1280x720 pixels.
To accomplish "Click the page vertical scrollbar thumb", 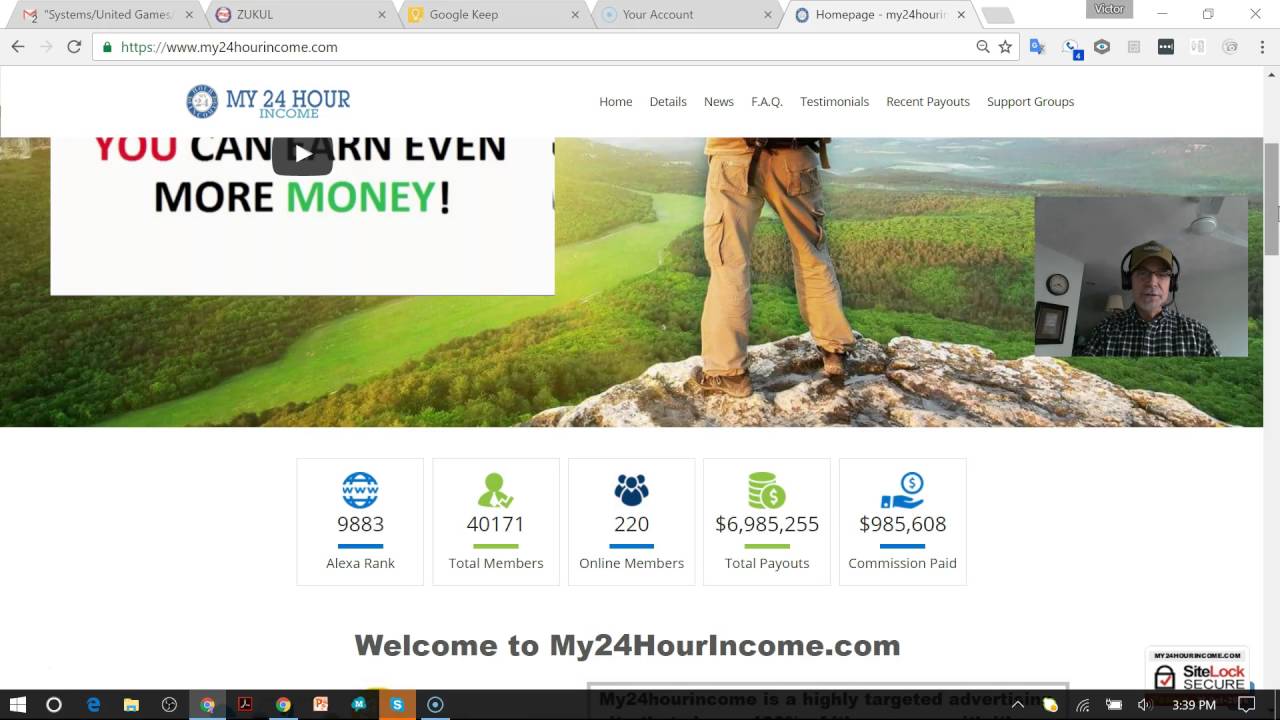I will 1272,198.
